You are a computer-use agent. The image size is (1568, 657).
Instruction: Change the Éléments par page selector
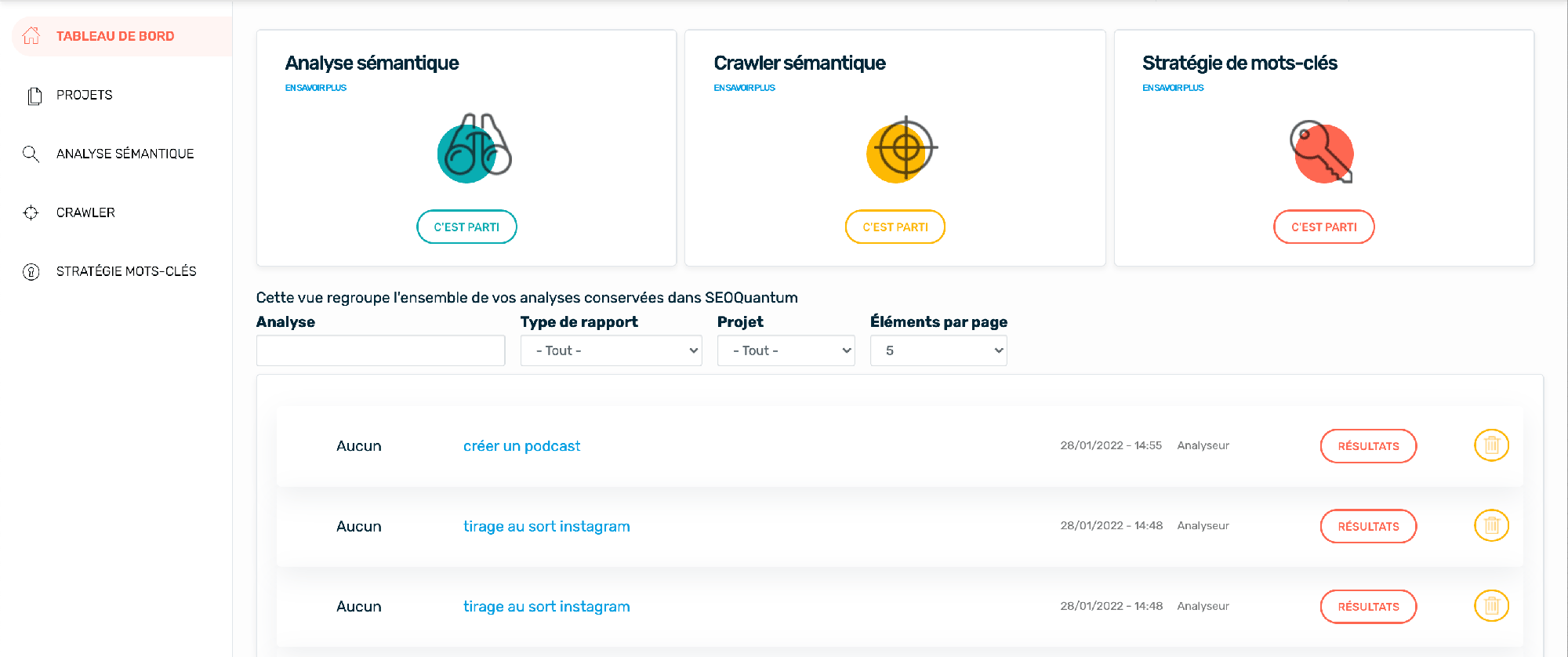point(938,350)
